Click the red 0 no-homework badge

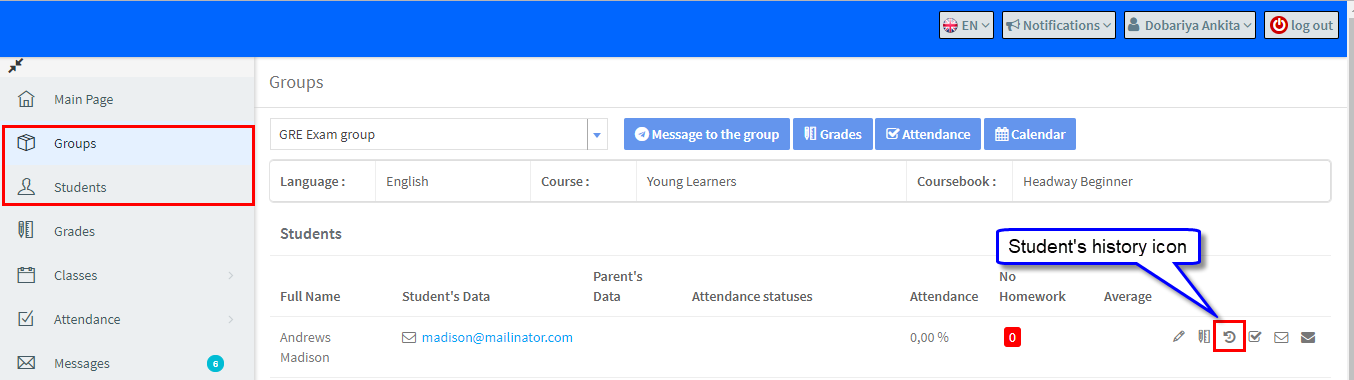click(x=1012, y=338)
